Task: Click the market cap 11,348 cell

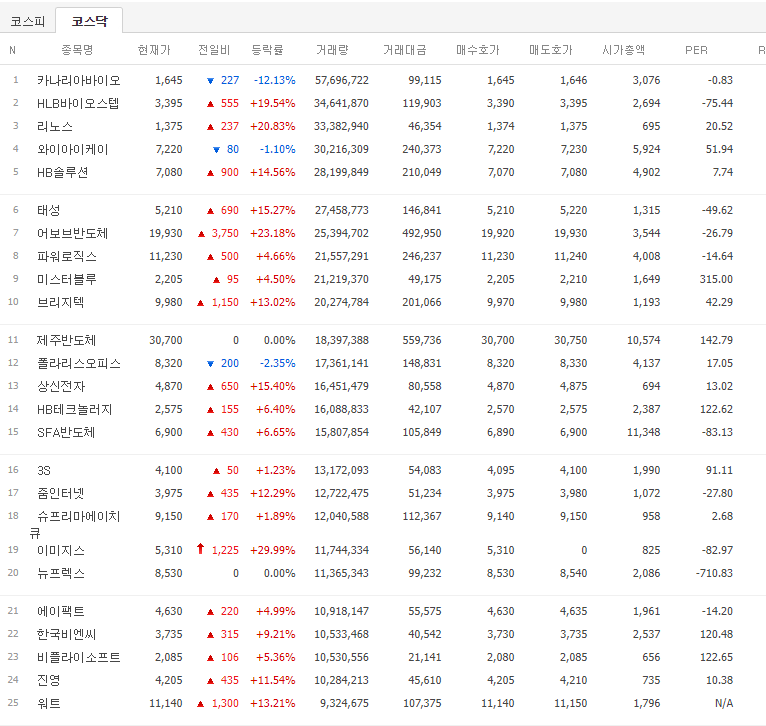Action: 643,432
